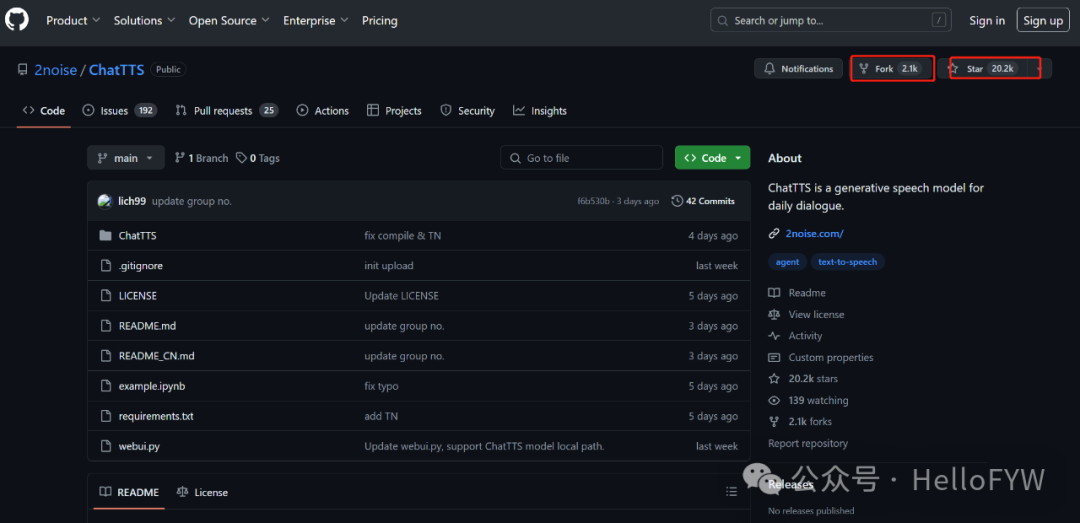The width and height of the screenshot is (1080, 523).
Task: Fork the repository
Action: pyautogui.click(x=892, y=69)
